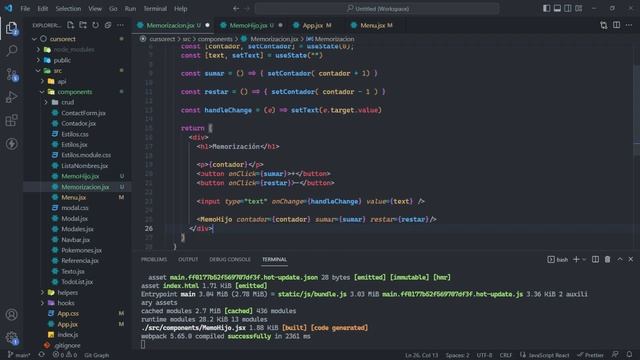Split the editor to the right
Screen dimensions: 640x360
click(616, 25)
